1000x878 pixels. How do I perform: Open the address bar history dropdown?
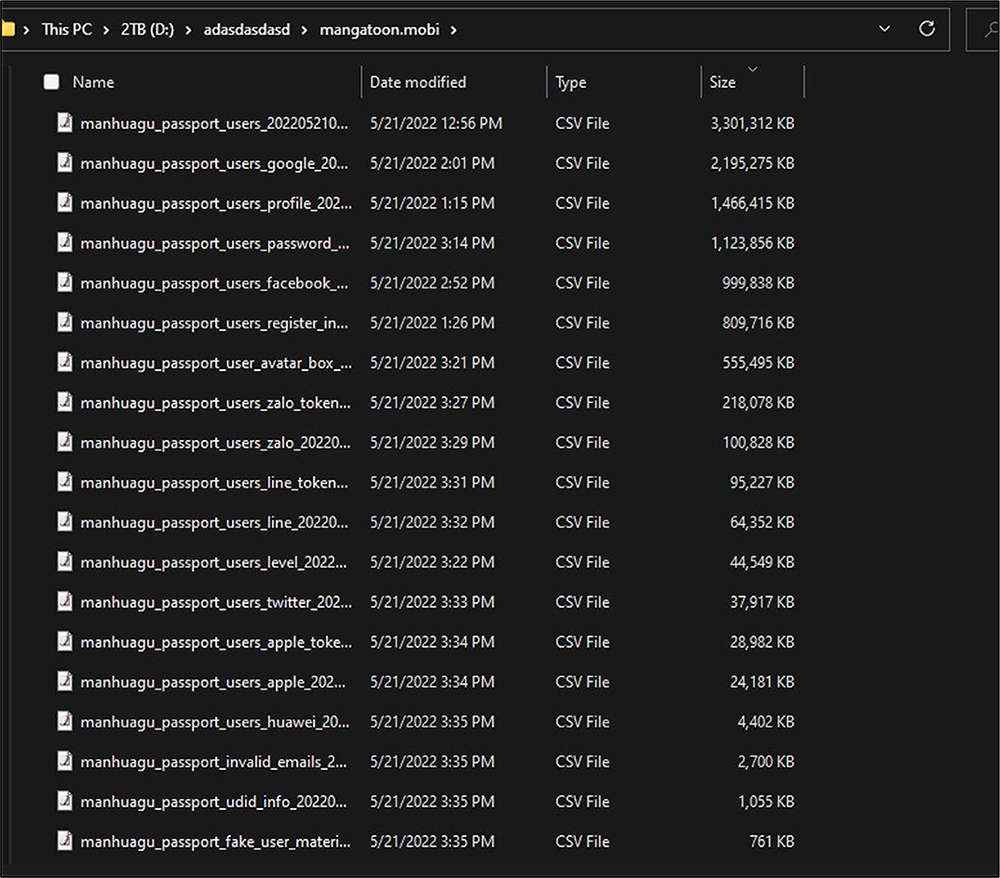coord(885,29)
